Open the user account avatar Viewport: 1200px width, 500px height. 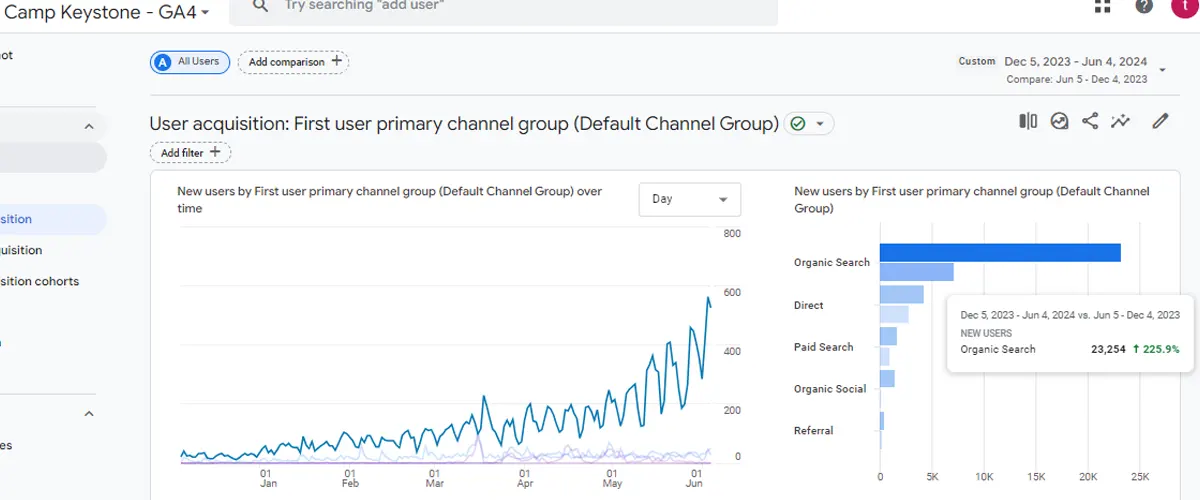click(x=1183, y=6)
